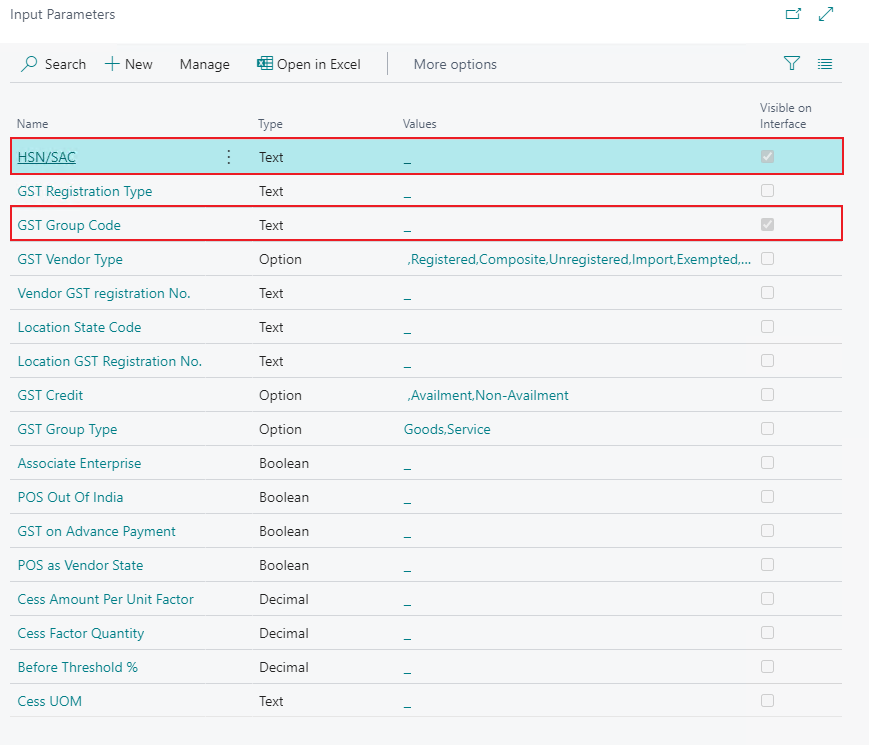The width and height of the screenshot is (869, 745).
Task: Click the list view layout icon
Action: pyautogui.click(x=825, y=64)
